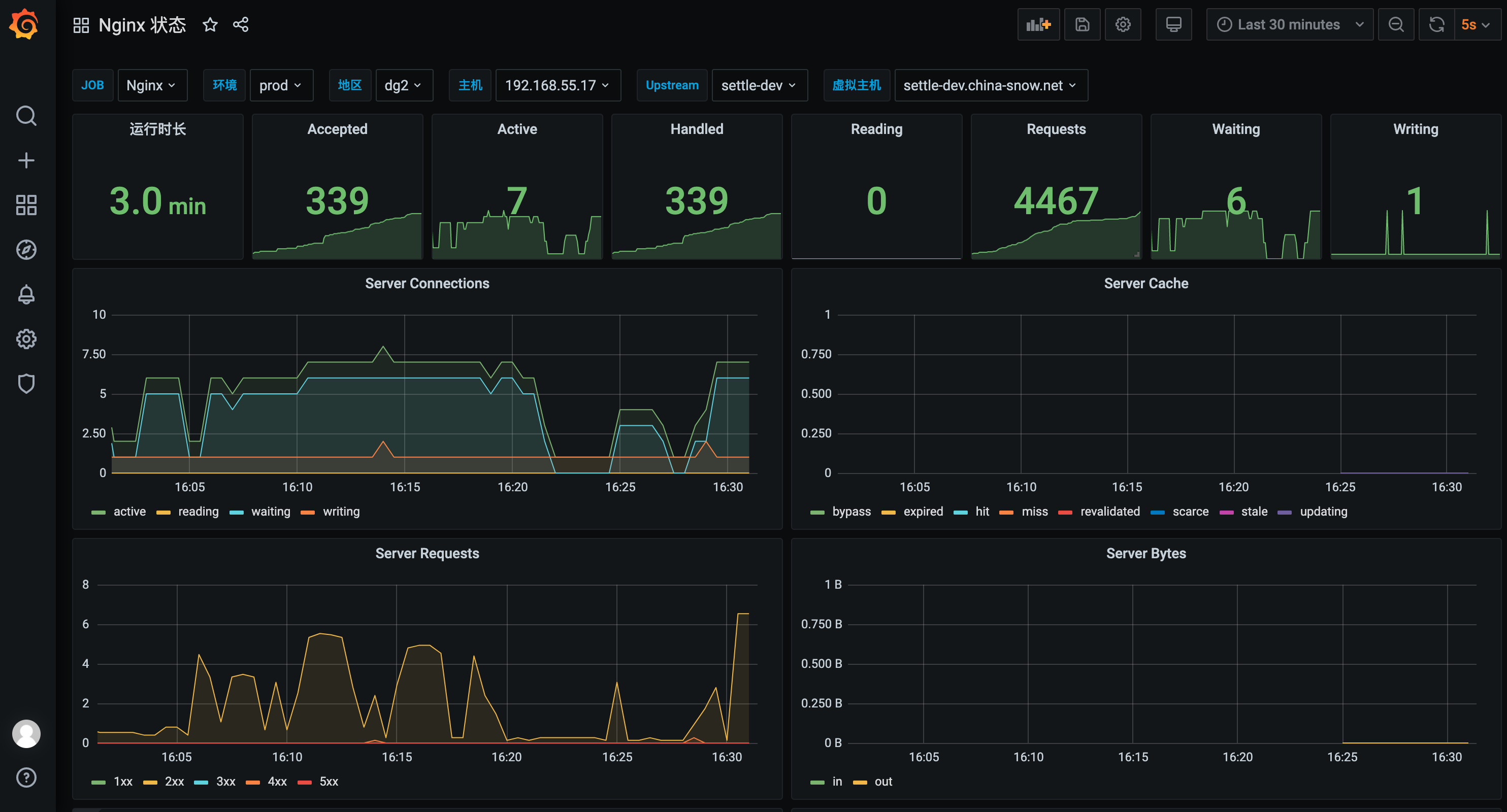Click the expired legend color swatch

(889, 513)
